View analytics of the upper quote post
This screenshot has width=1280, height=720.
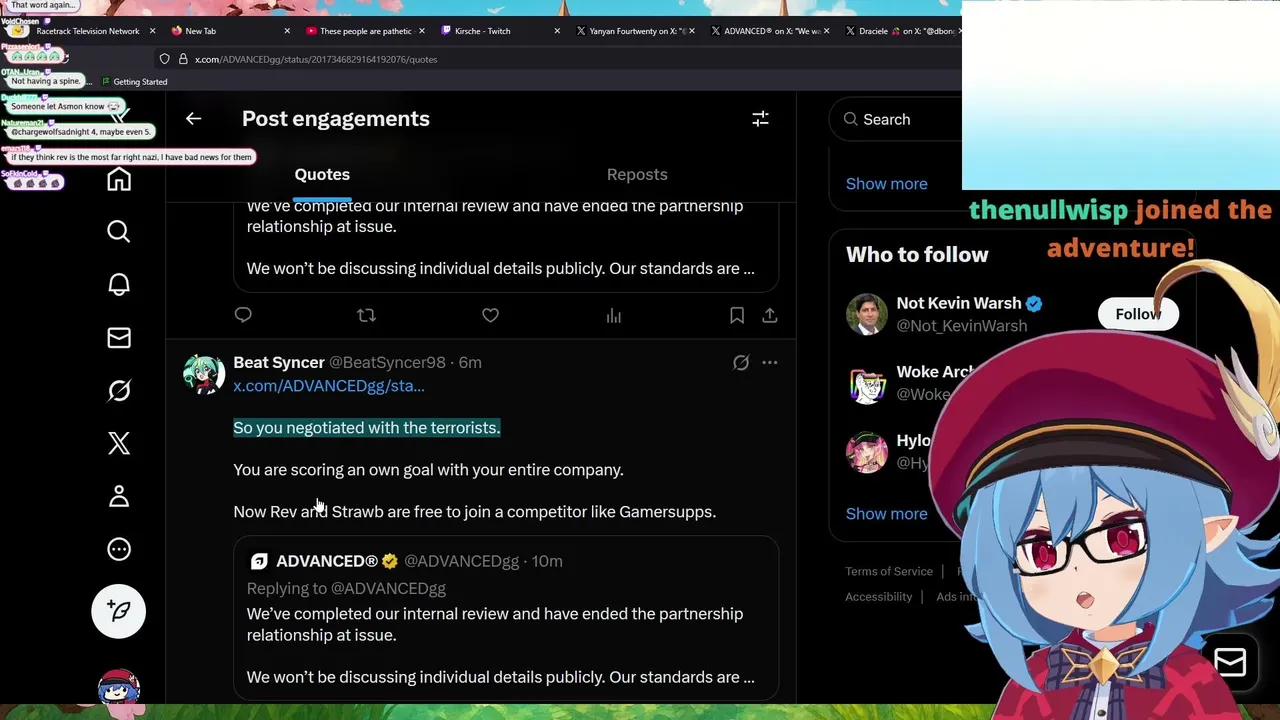click(x=614, y=315)
